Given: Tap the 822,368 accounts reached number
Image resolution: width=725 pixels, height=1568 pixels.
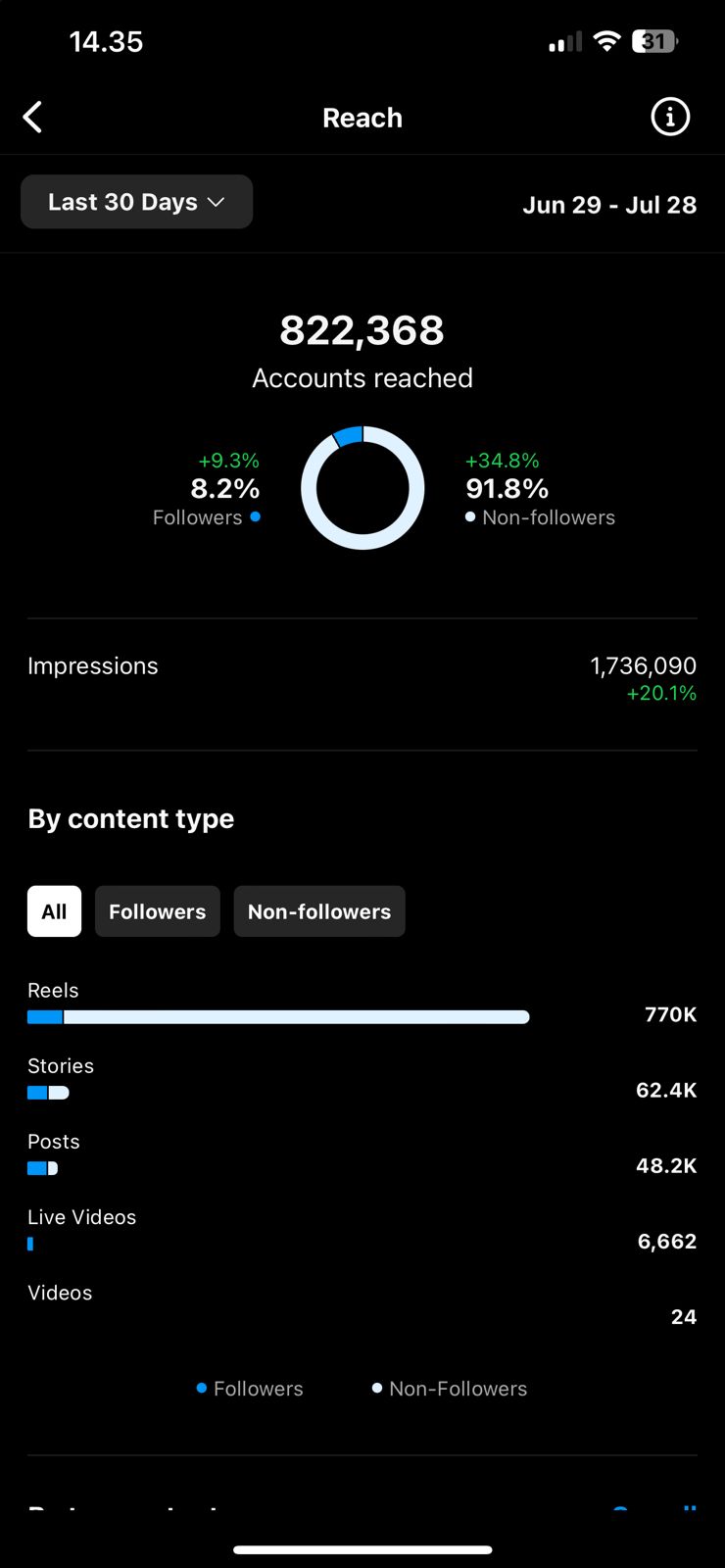Looking at the screenshot, I should pyautogui.click(x=362, y=330).
